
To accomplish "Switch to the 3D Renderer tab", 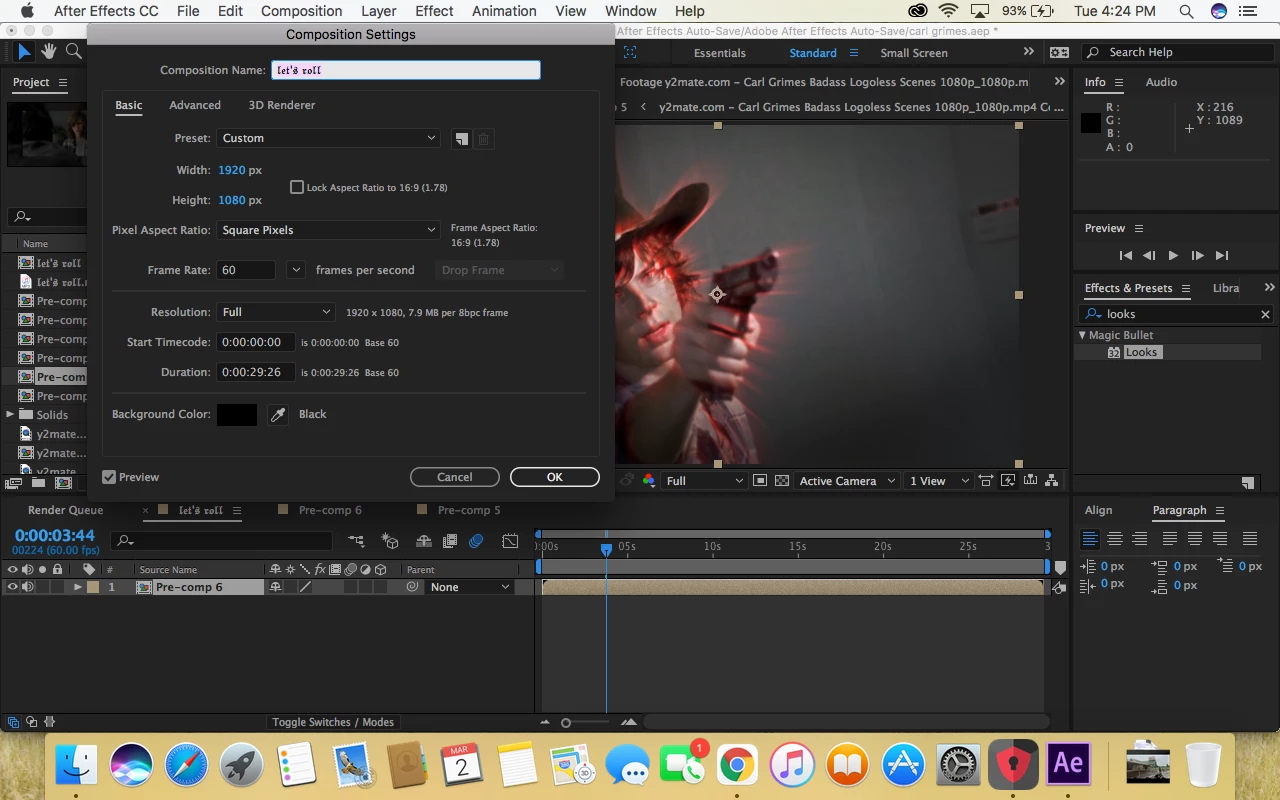I will pyautogui.click(x=282, y=105).
